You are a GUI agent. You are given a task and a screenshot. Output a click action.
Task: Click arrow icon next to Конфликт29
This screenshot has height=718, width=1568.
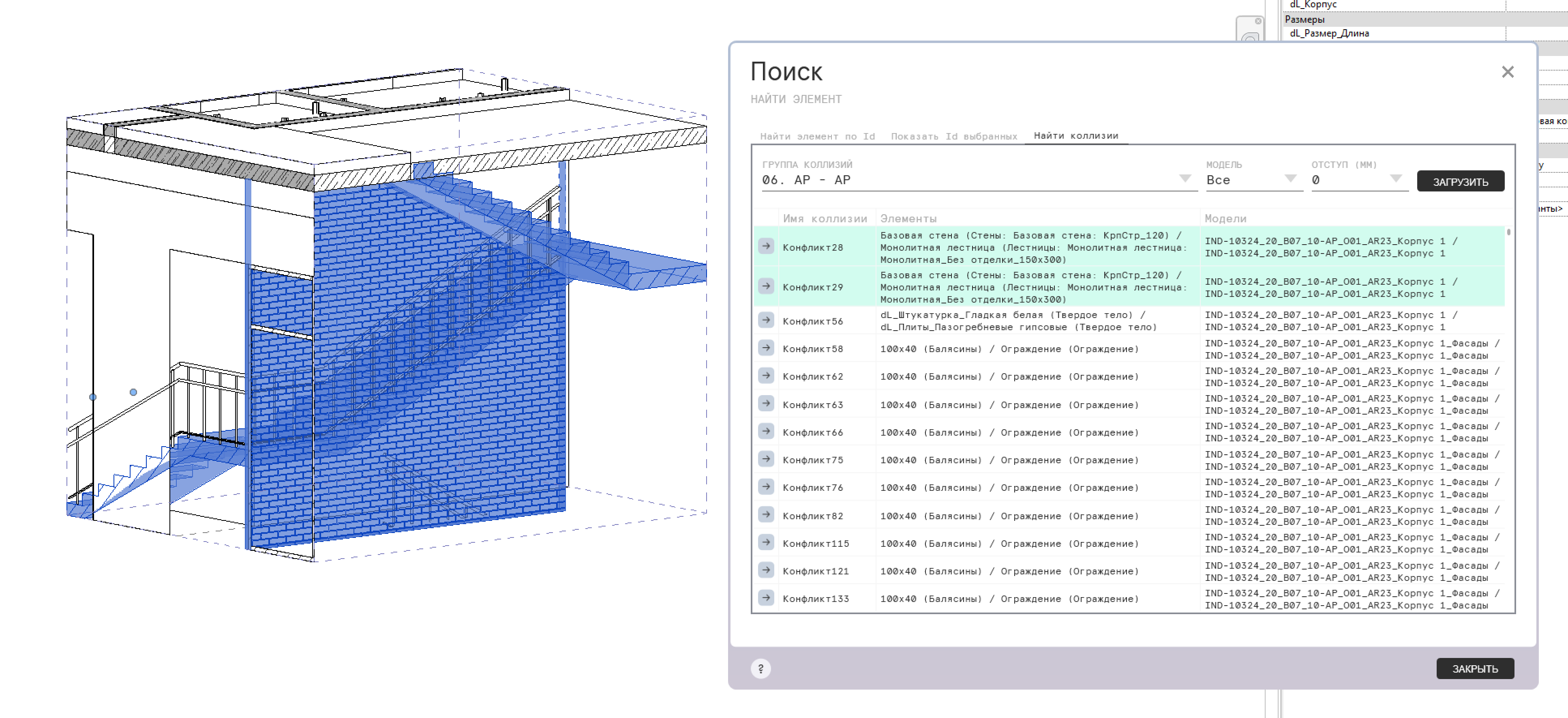pos(766,286)
